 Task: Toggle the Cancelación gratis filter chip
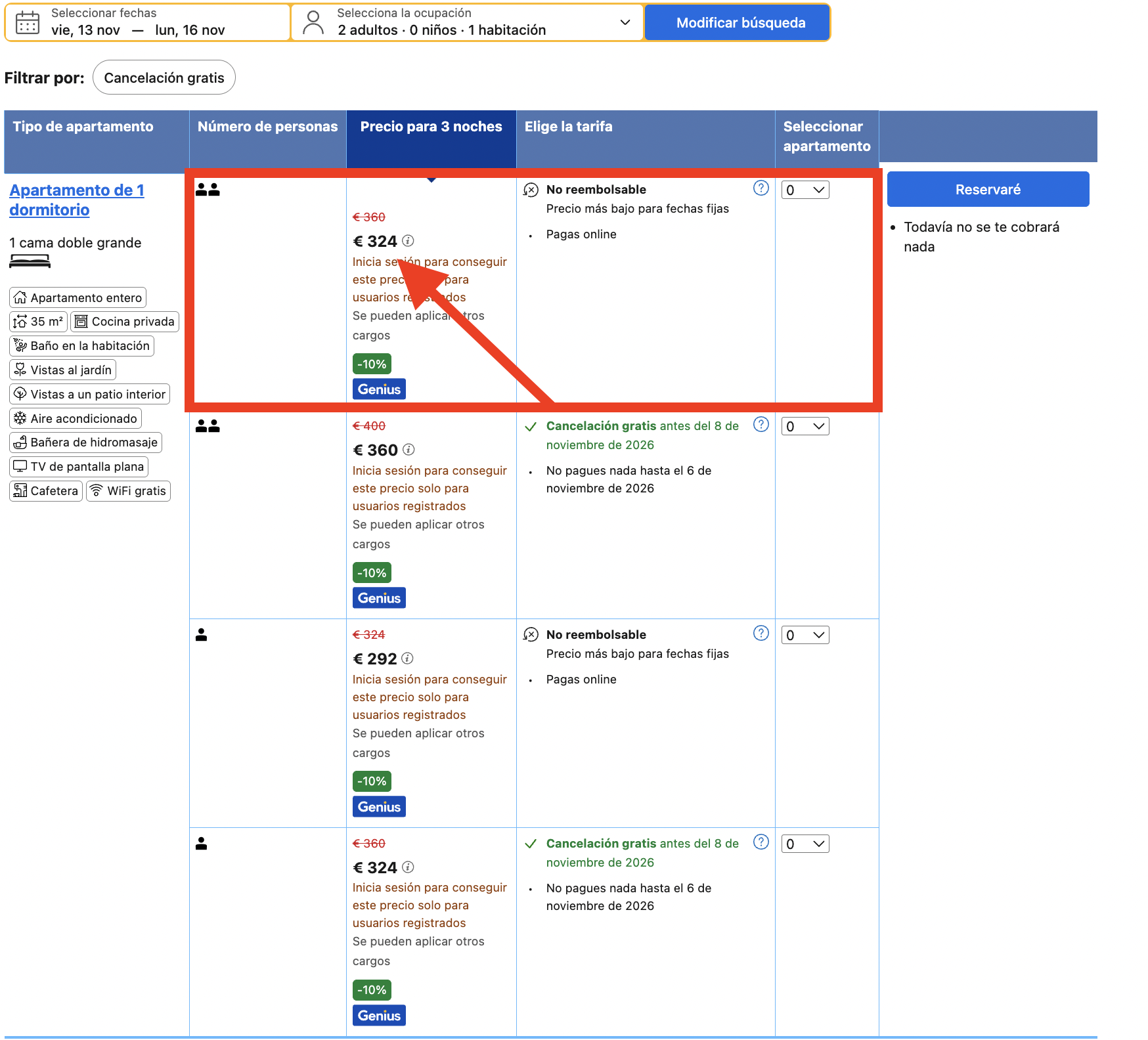(x=164, y=77)
